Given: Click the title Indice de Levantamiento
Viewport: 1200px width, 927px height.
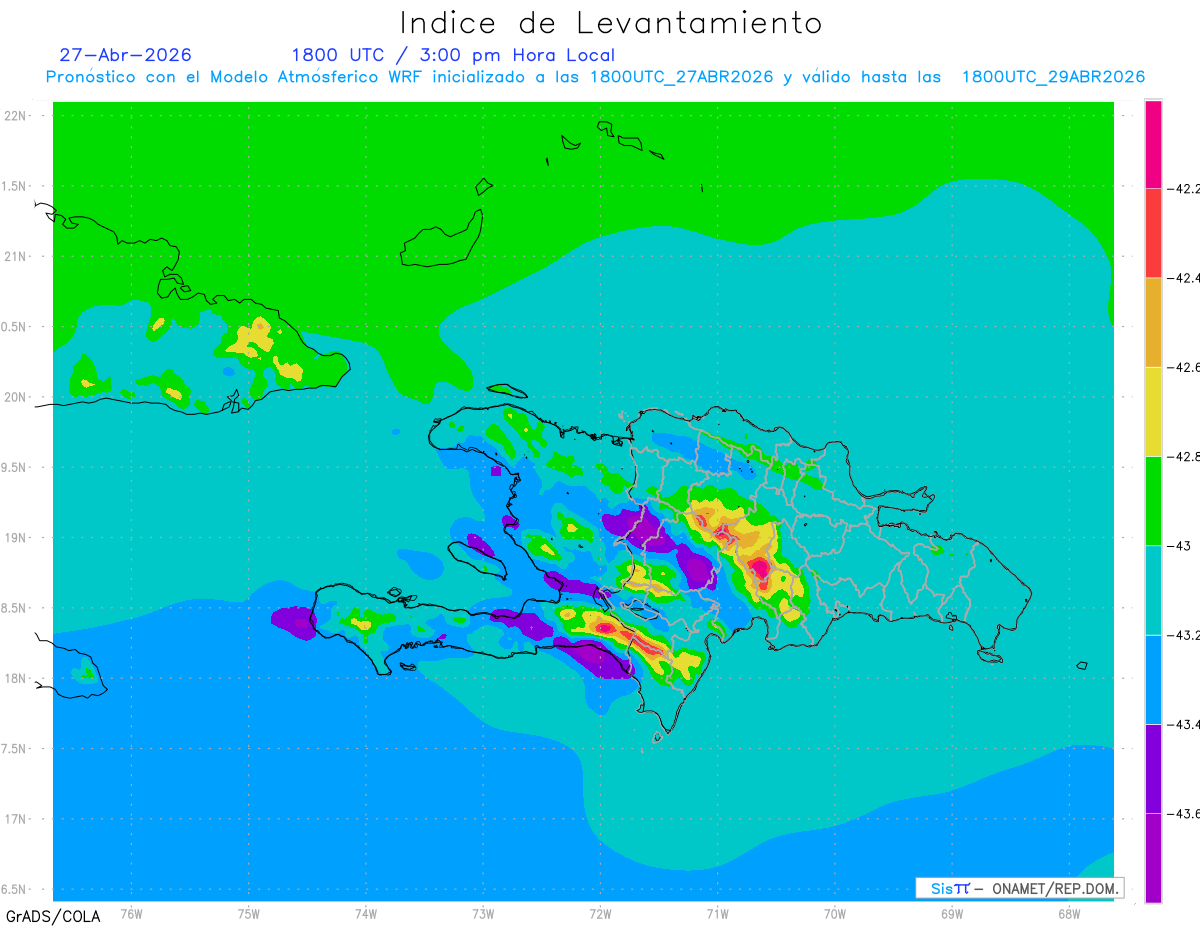Looking at the screenshot, I should click(610, 22).
